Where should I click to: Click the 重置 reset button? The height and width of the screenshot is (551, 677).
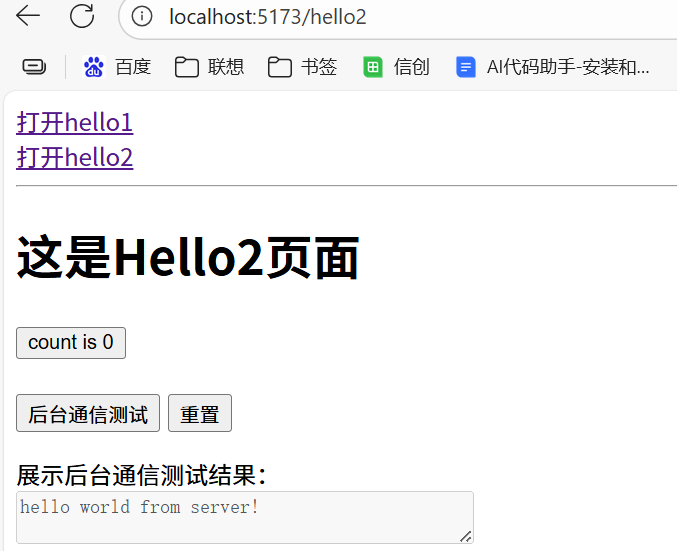tap(200, 413)
